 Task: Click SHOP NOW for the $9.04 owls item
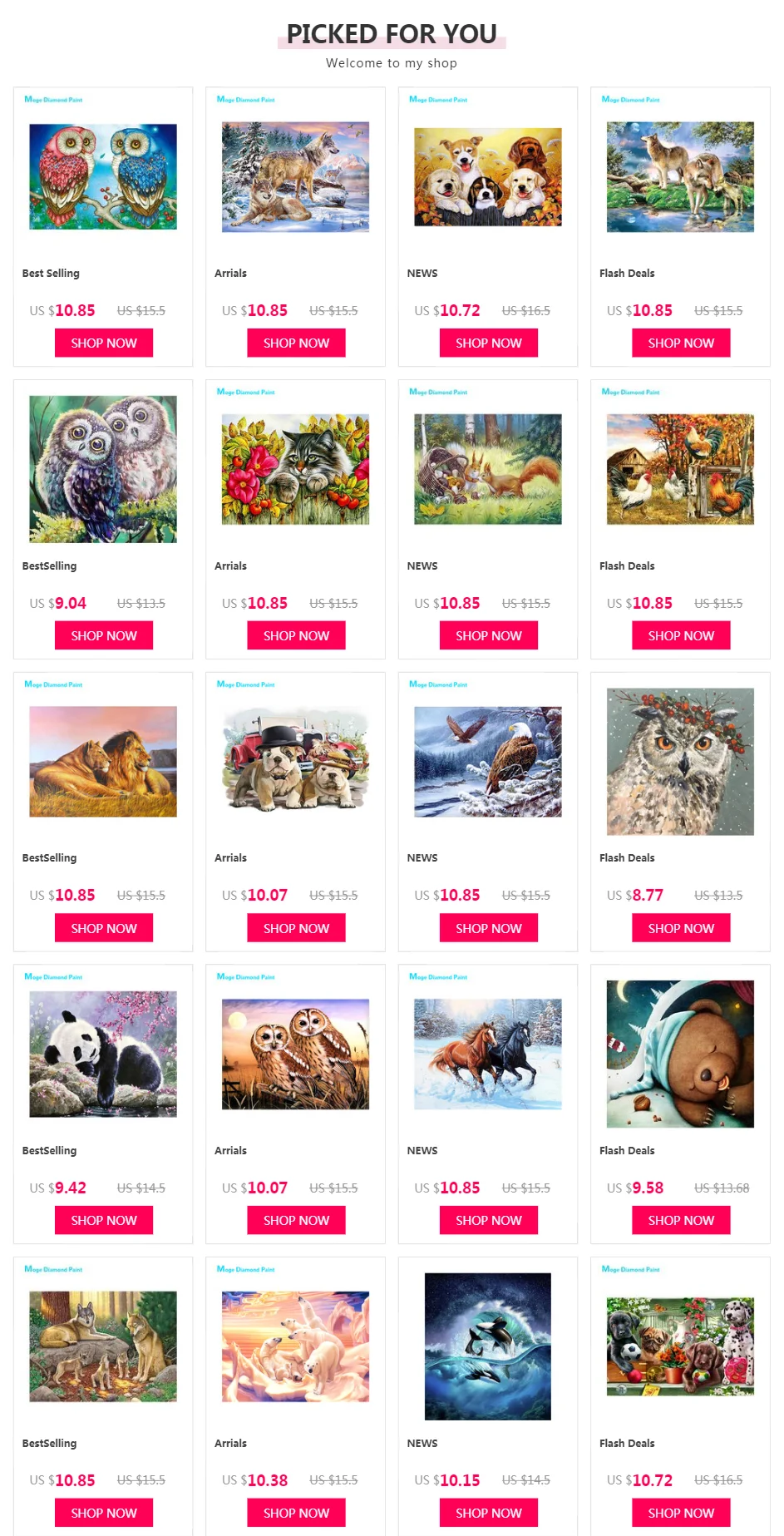tap(104, 635)
